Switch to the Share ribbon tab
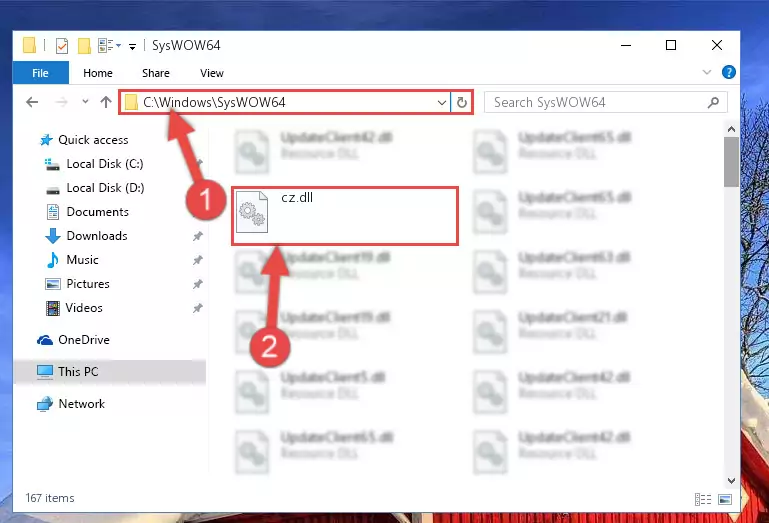769x523 pixels. [x=156, y=73]
